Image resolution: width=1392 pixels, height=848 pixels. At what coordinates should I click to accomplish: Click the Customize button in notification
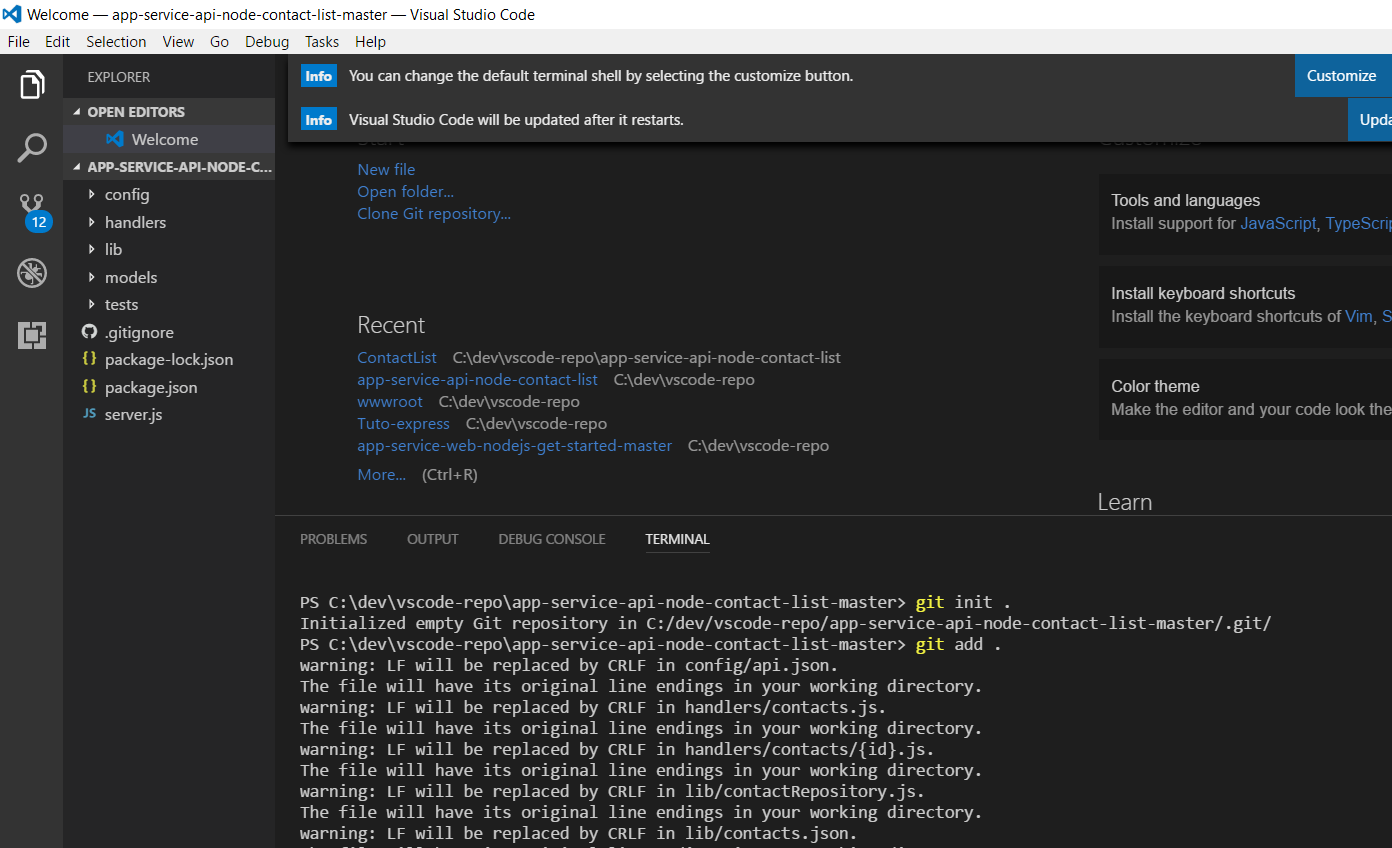point(1342,76)
